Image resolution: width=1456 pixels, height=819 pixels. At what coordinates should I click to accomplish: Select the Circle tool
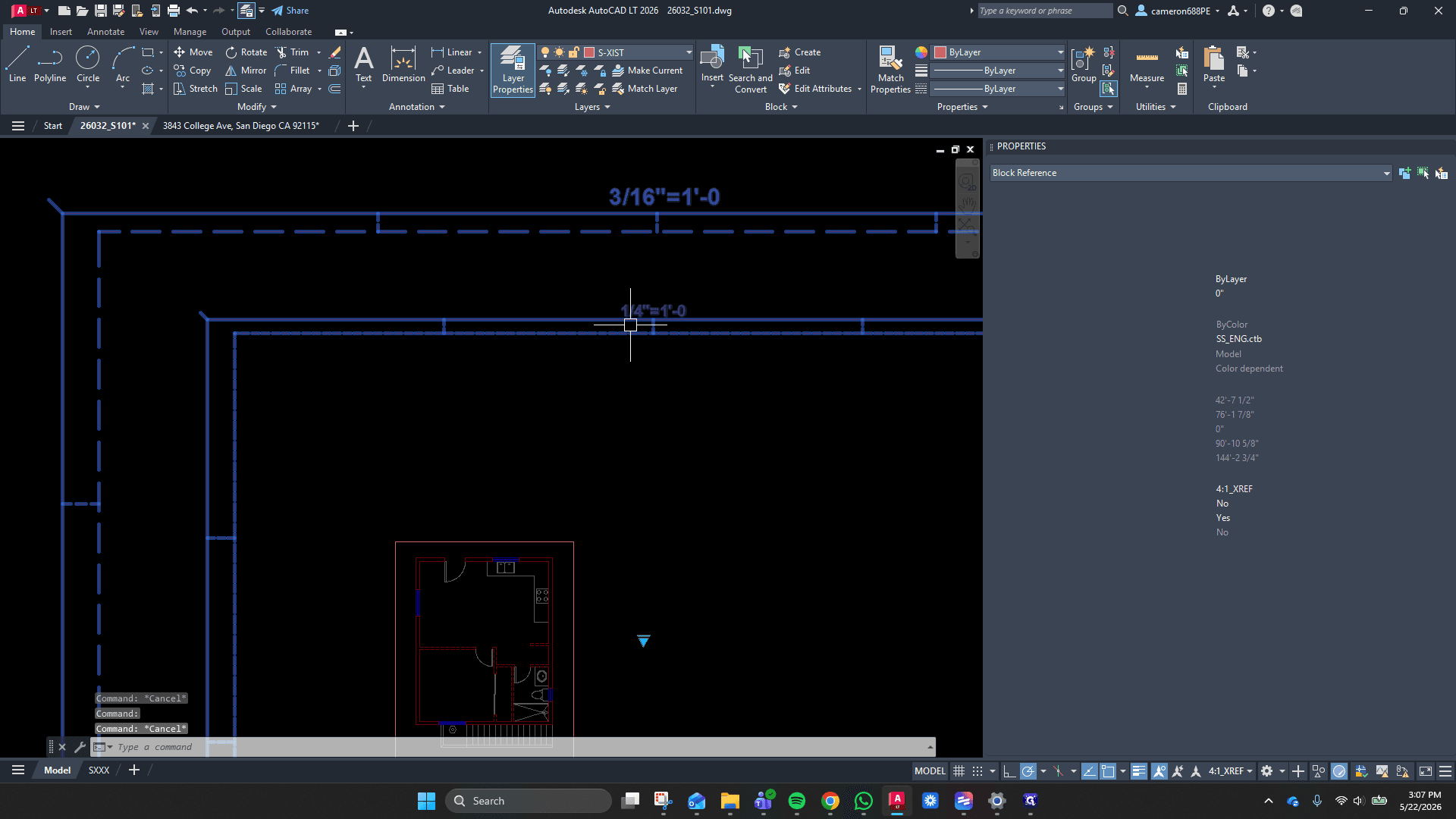pyautogui.click(x=88, y=64)
